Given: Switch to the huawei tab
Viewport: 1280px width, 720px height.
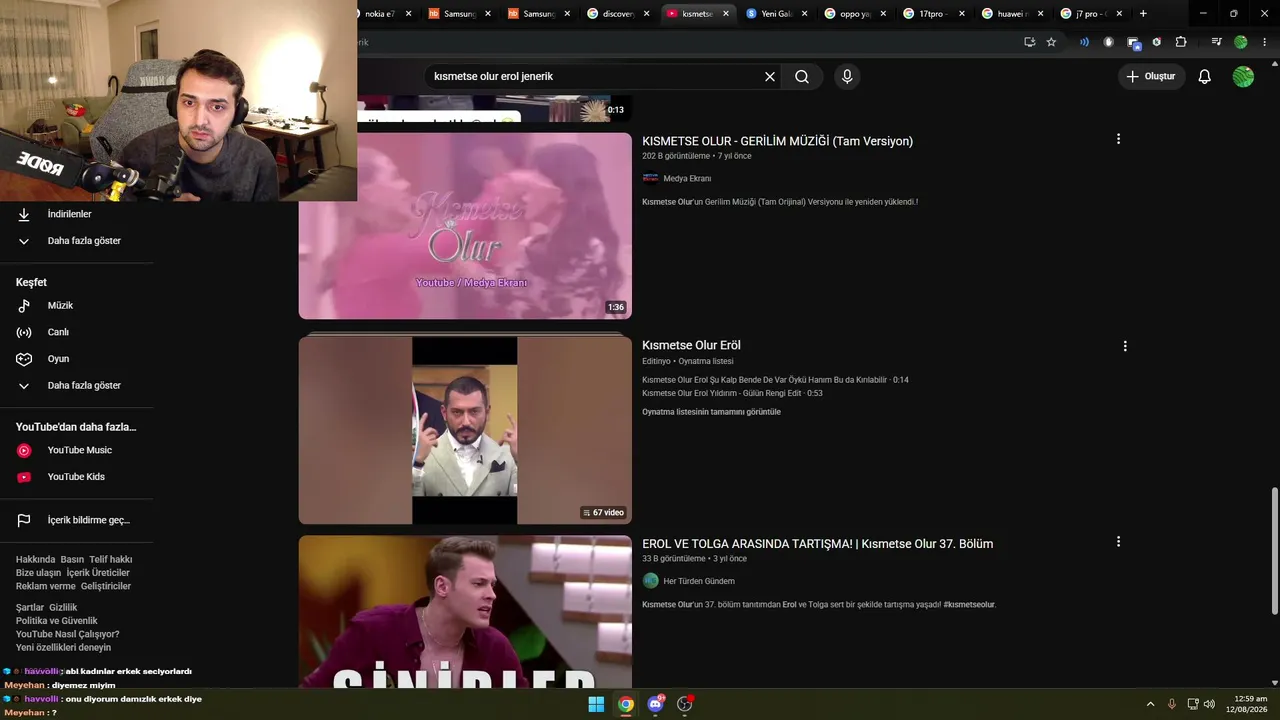Looking at the screenshot, I should [x=1007, y=14].
